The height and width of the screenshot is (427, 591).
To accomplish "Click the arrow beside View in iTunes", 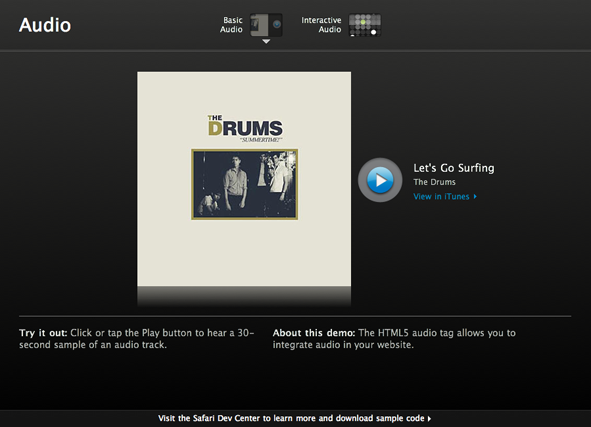I will [475, 196].
